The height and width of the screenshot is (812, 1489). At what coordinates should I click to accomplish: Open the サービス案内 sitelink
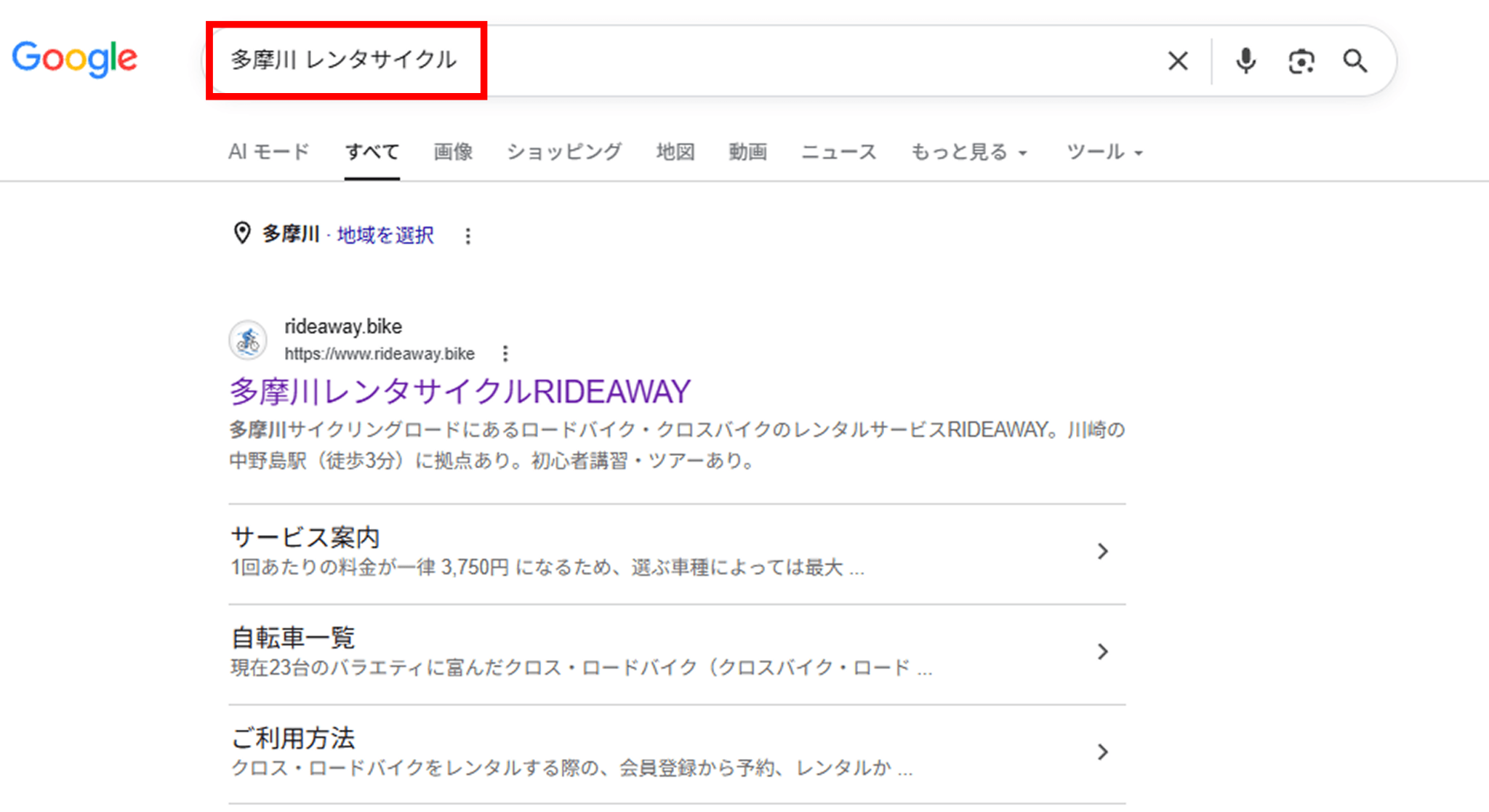coord(305,537)
